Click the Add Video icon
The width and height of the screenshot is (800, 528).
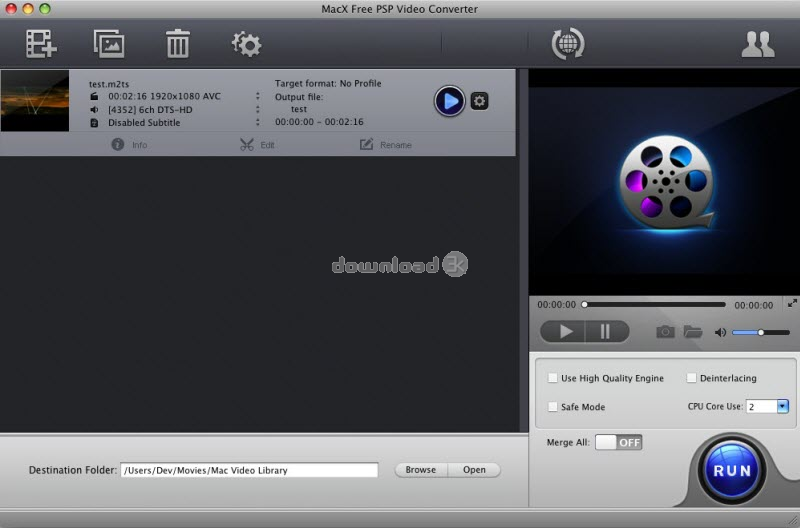[41, 43]
